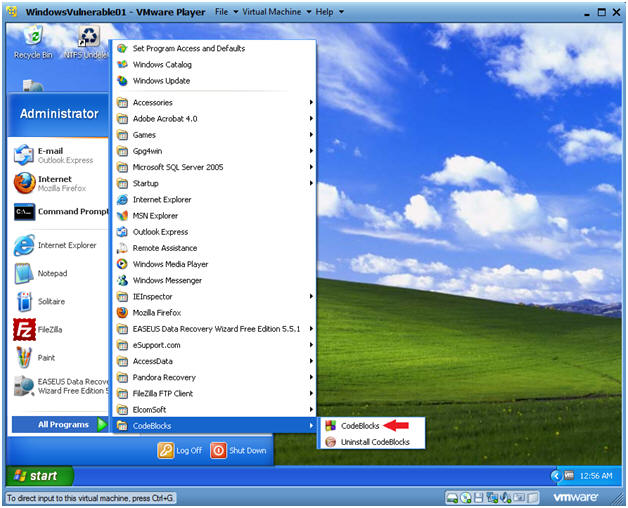The image size is (628, 508).
Task: Expand Microsoft SQL Server 2005 arrow
Action: coord(311,167)
